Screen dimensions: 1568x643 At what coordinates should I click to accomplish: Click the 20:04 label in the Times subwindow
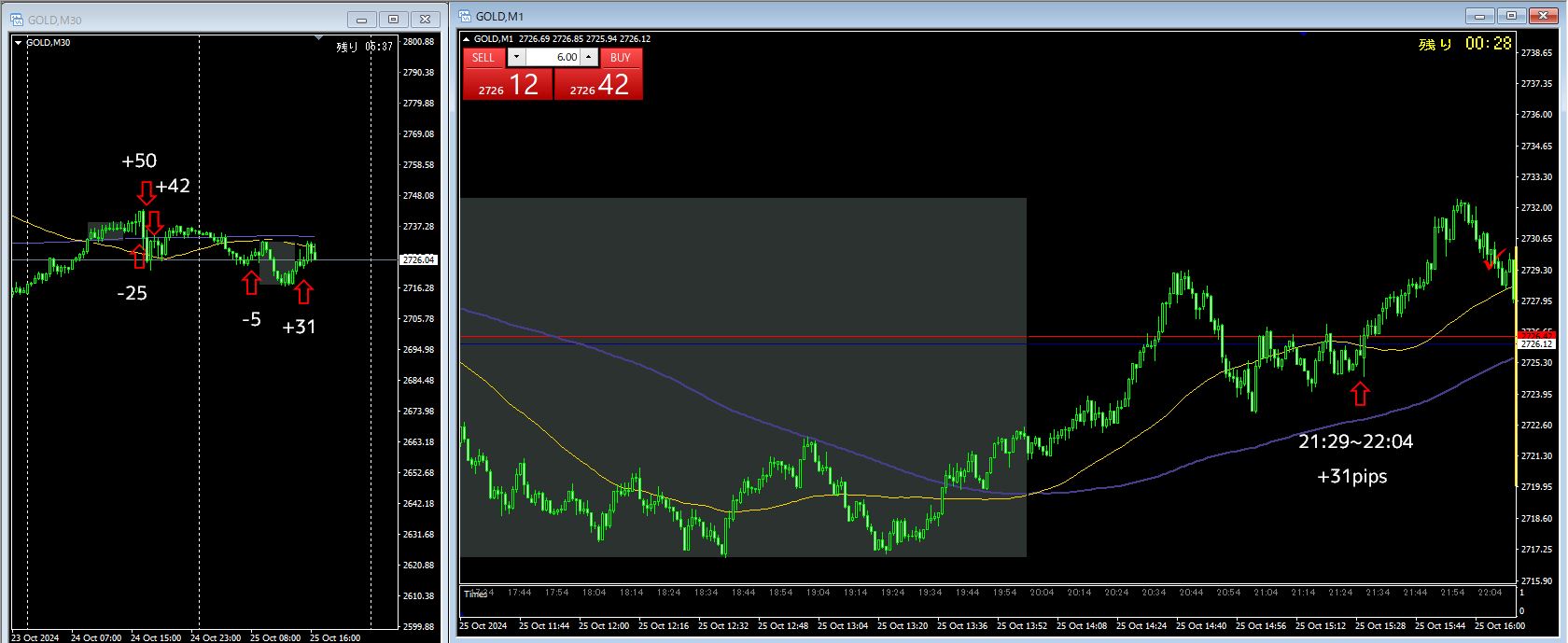coord(1042,593)
